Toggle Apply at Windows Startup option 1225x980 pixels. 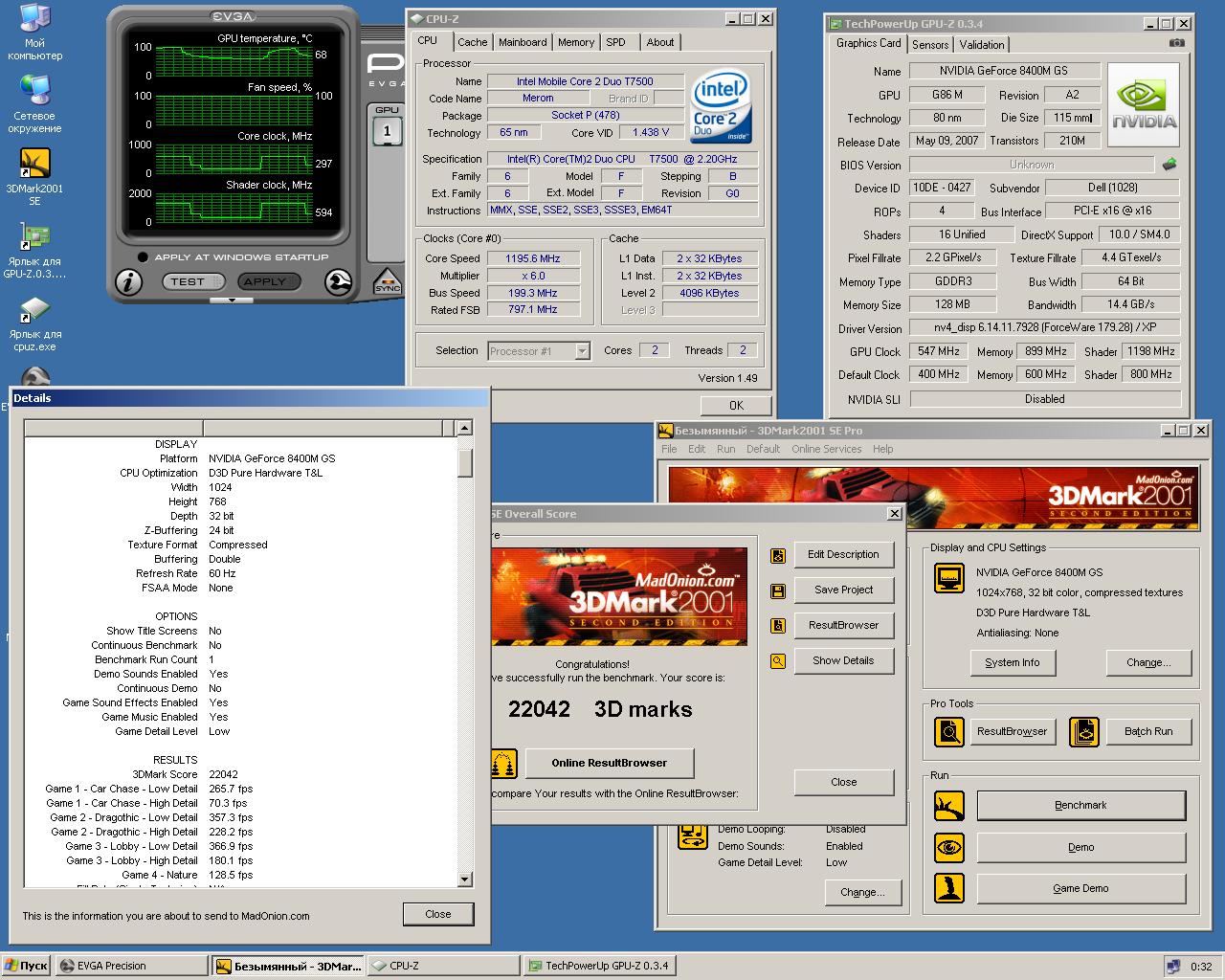[x=143, y=256]
